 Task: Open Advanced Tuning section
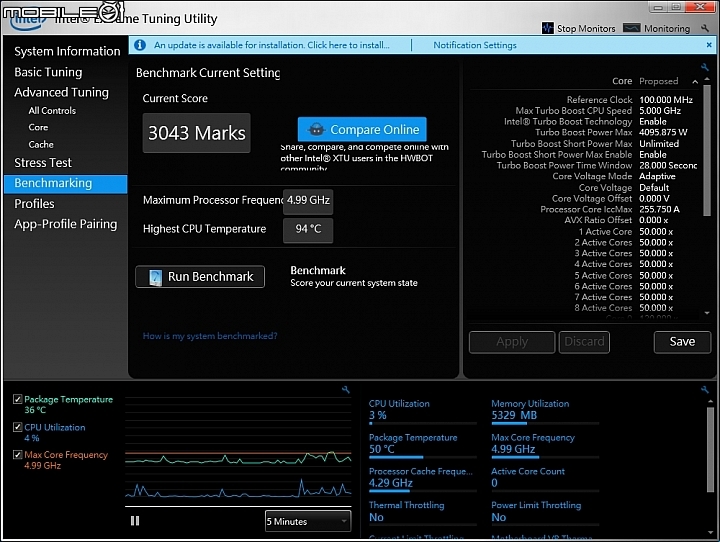(x=62, y=92)
